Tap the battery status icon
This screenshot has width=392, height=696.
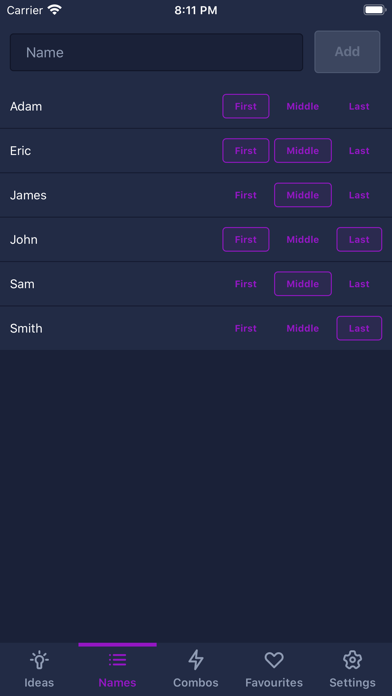click(x=375, y=10)
